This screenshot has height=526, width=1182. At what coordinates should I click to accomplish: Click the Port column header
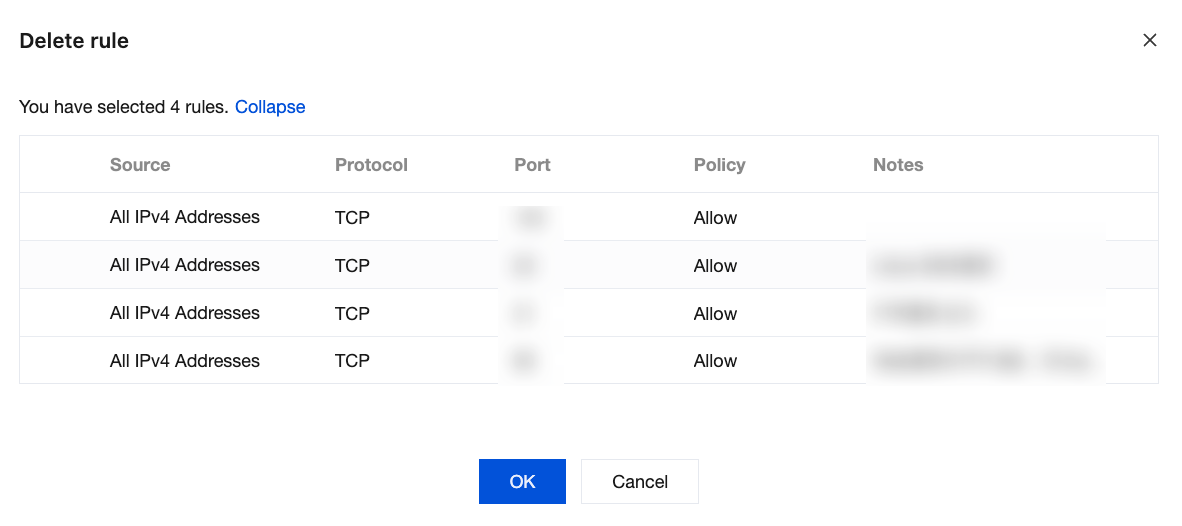click(x=532, y=165)
